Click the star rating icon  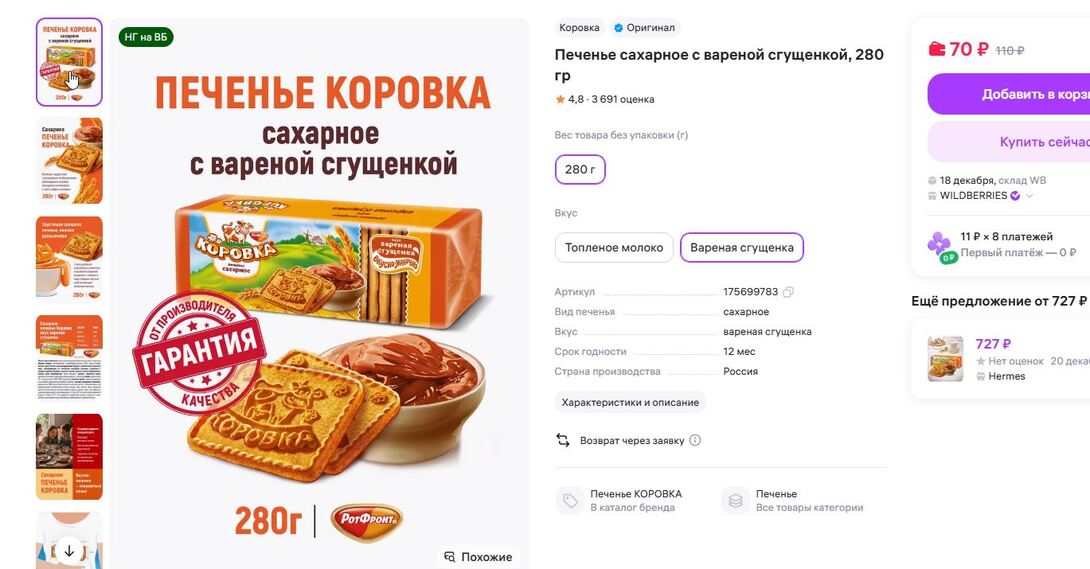pyautogui.click(x=560, y=99)
